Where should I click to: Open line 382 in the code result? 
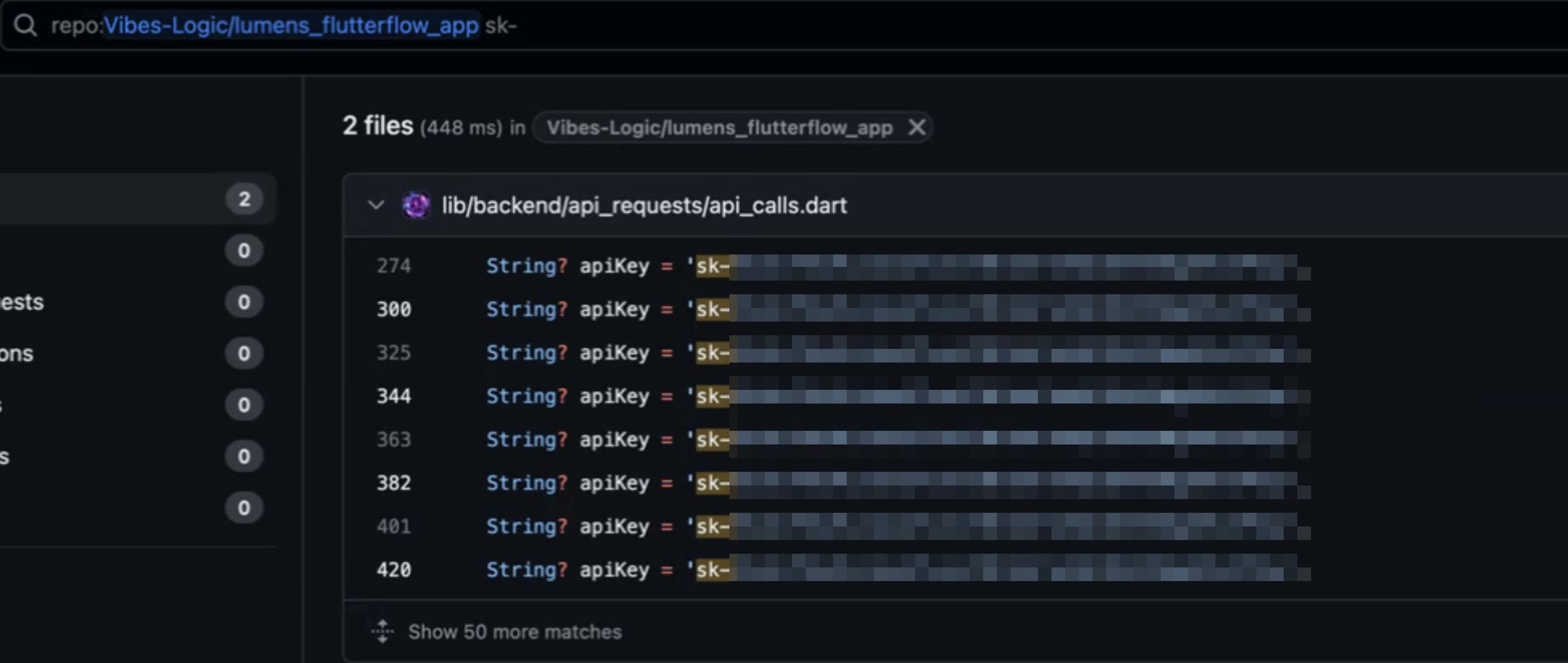click(394, 483)
